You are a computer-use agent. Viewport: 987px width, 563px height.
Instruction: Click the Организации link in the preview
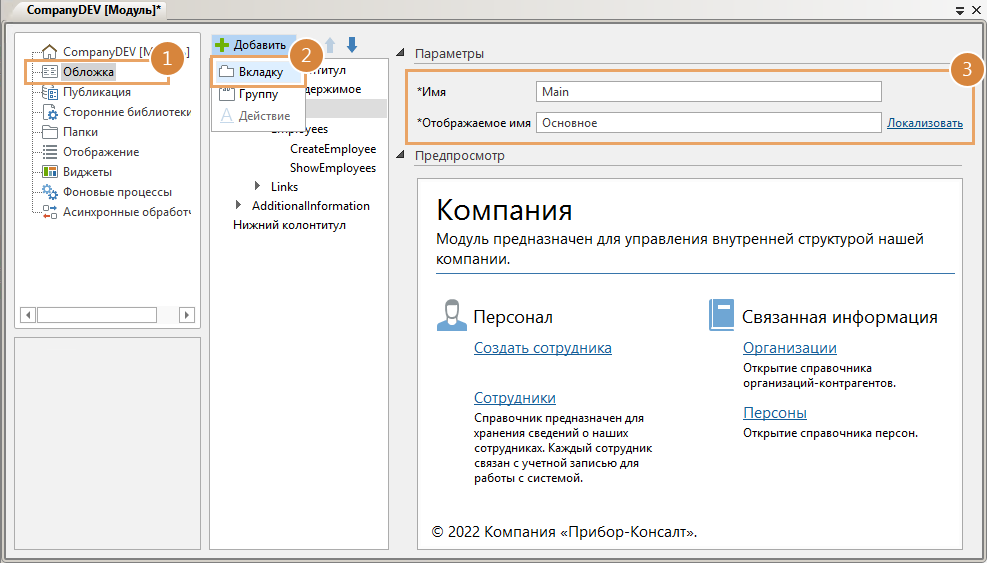pyautogui.click(x=789, y=348)
